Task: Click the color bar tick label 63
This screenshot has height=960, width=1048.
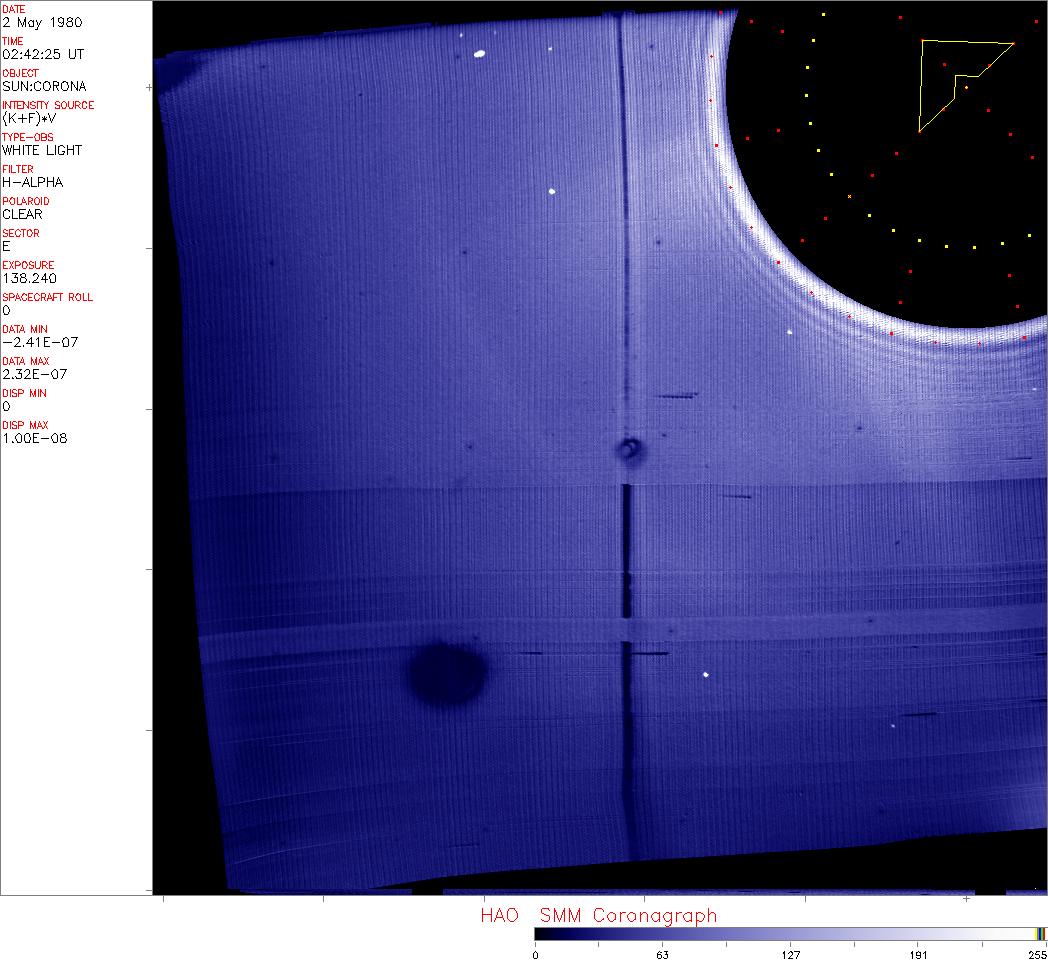Action: (x=662, y=954)
